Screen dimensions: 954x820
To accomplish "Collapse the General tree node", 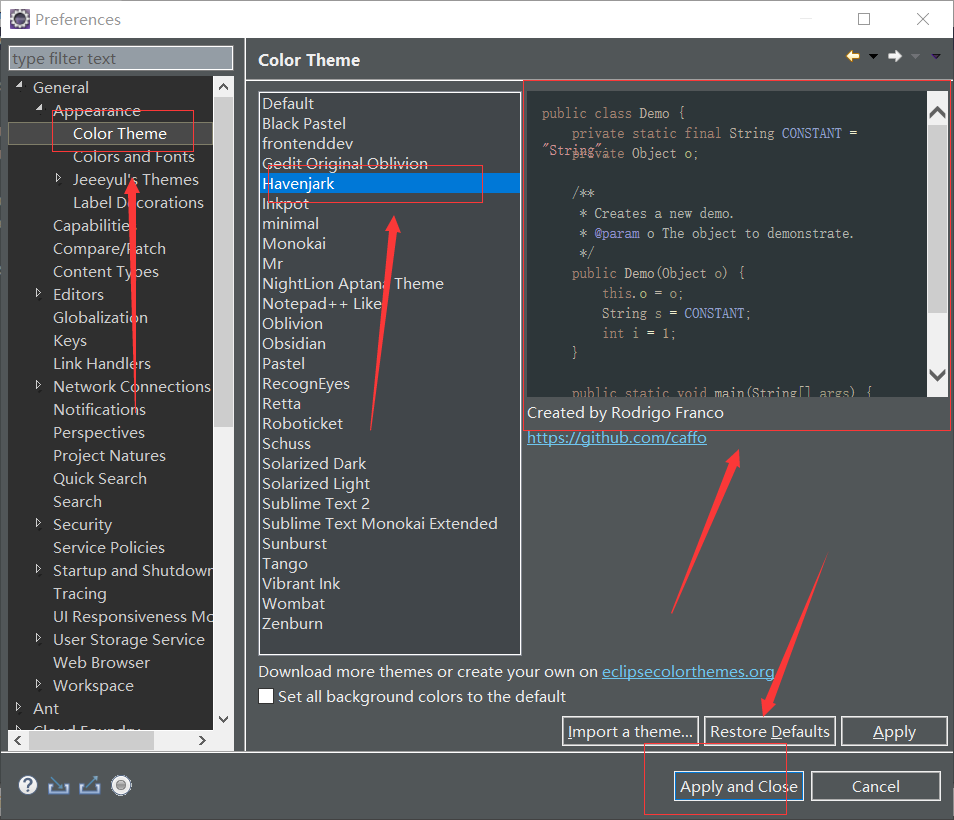I will (19, 85).
